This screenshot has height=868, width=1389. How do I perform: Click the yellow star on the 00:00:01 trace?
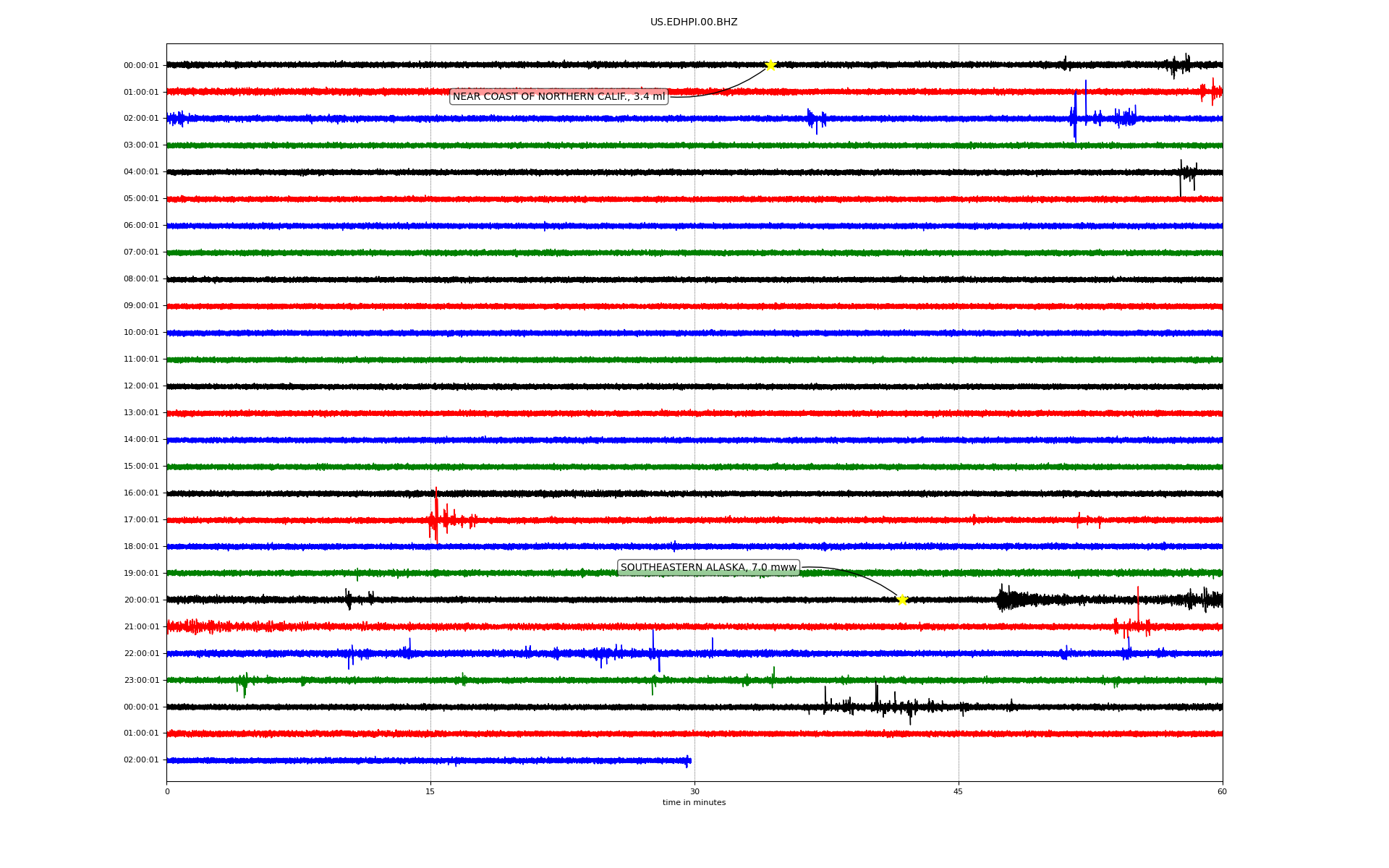point(770,65)
